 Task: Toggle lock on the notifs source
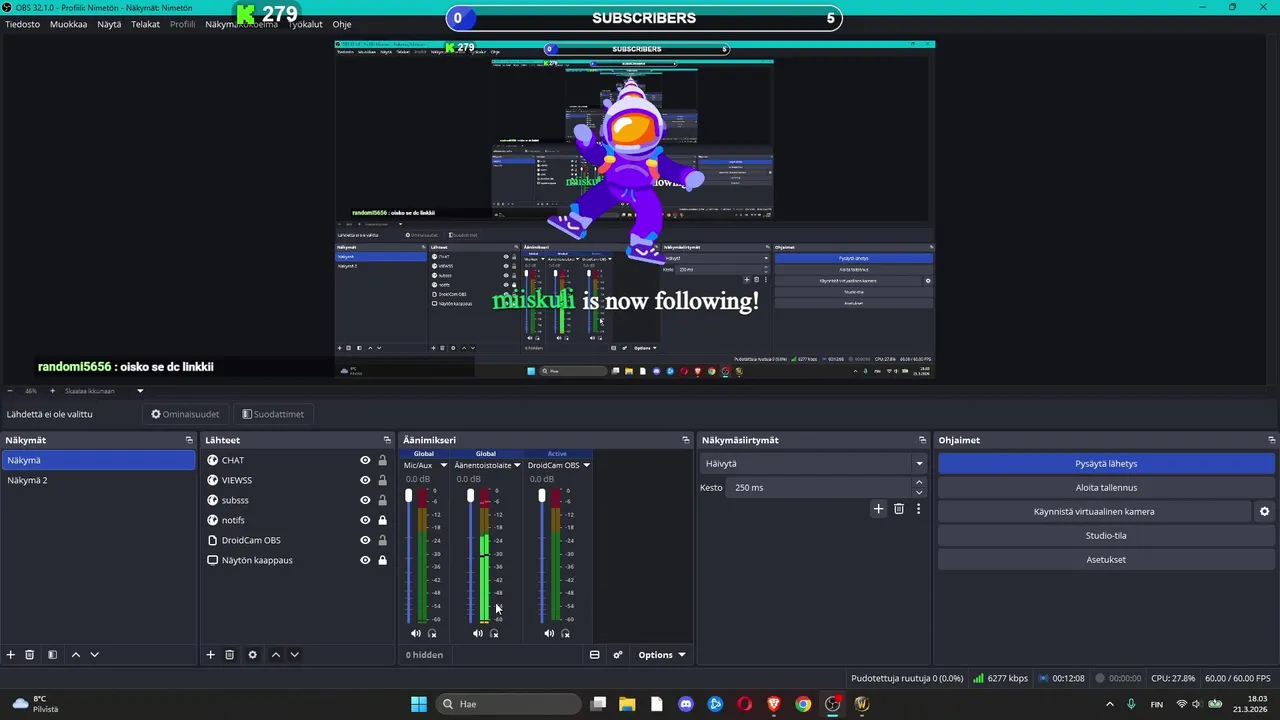(382, 520)
